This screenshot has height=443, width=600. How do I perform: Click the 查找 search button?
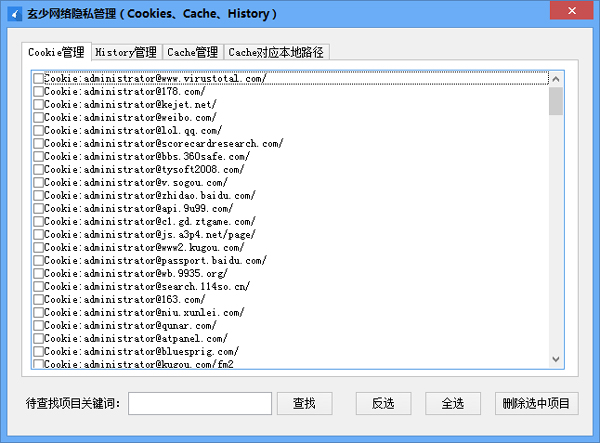point(305,403)
